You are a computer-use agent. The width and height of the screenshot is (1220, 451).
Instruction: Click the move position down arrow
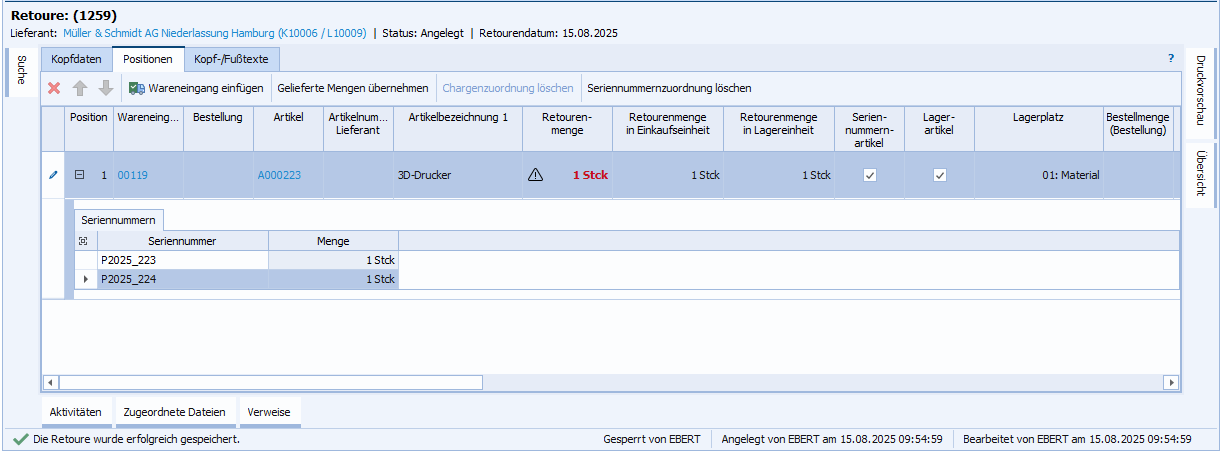(105, 88)
